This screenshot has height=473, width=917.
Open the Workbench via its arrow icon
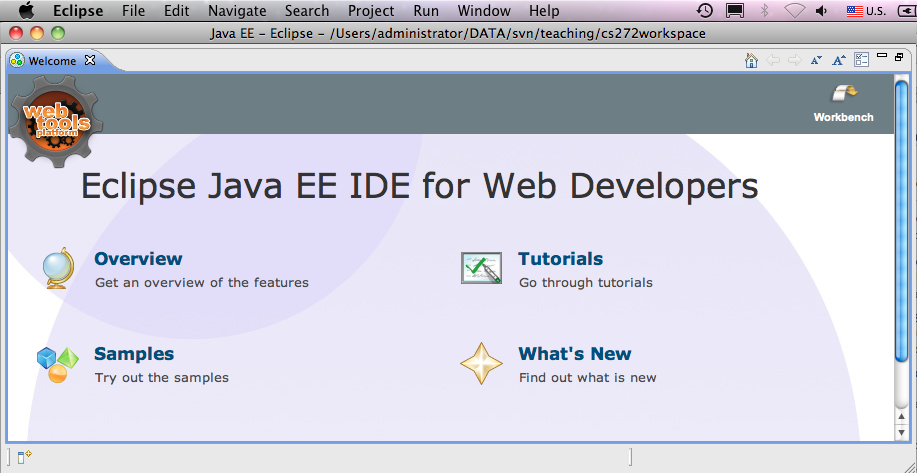[x=844, y=94]
